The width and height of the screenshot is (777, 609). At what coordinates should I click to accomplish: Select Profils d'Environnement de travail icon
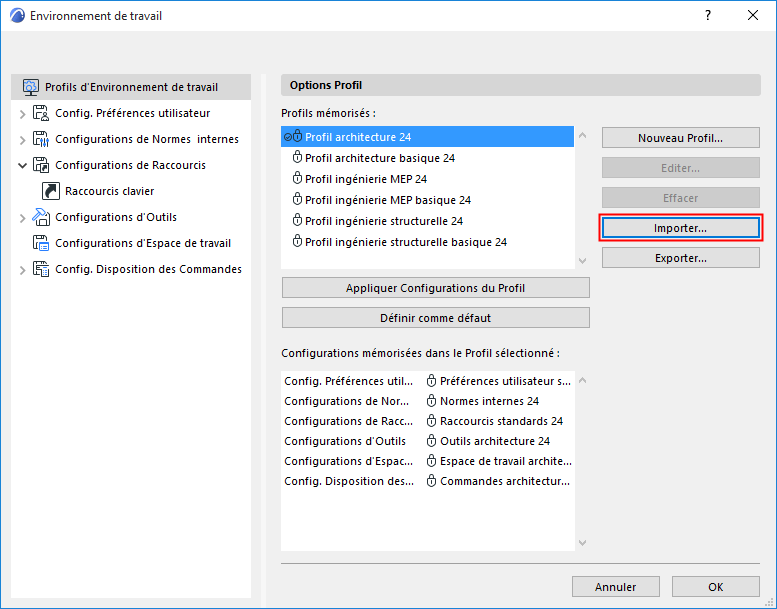[x=30, y=87]
